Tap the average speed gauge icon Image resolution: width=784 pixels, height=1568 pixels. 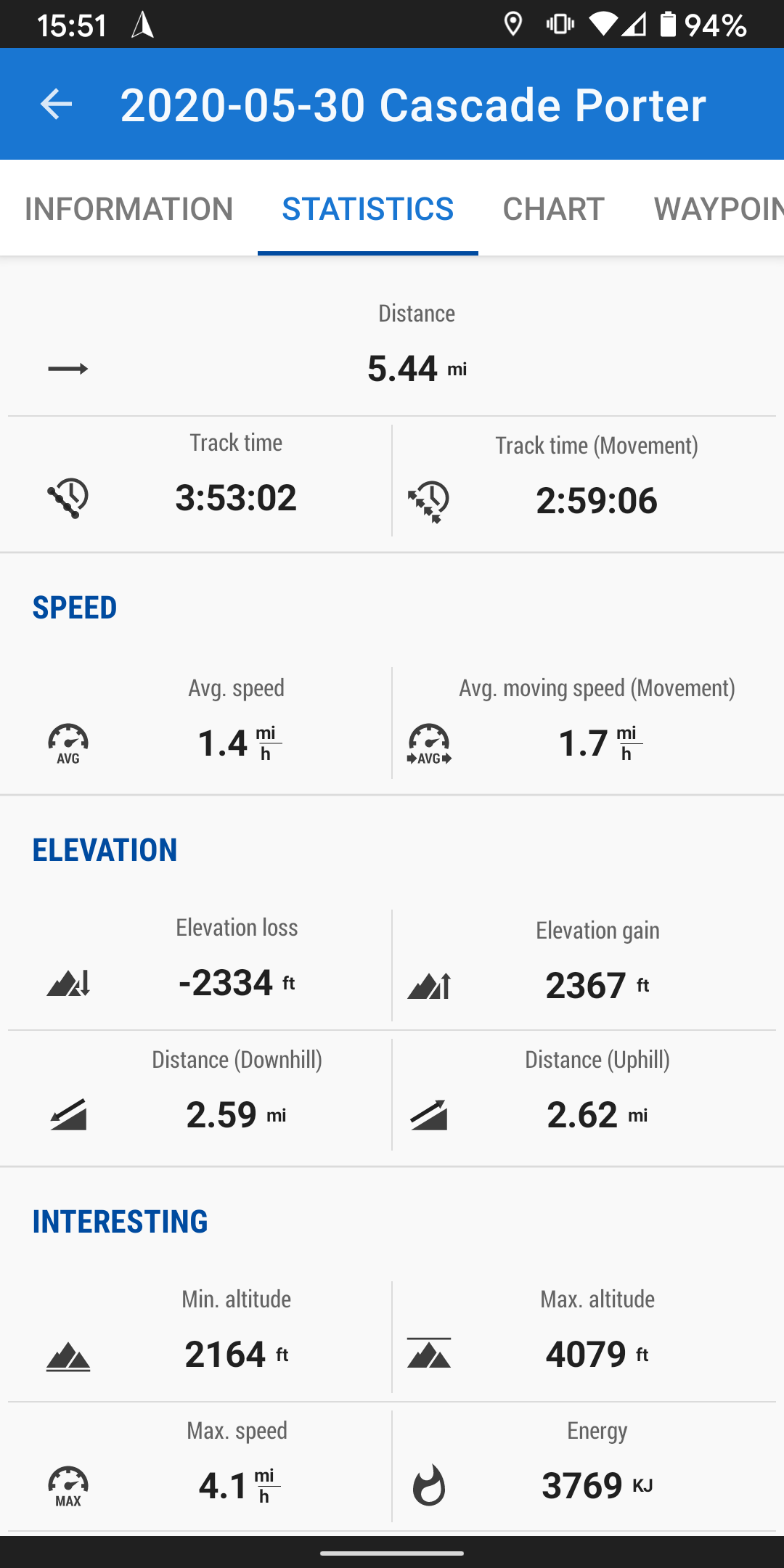coord(68,743)
